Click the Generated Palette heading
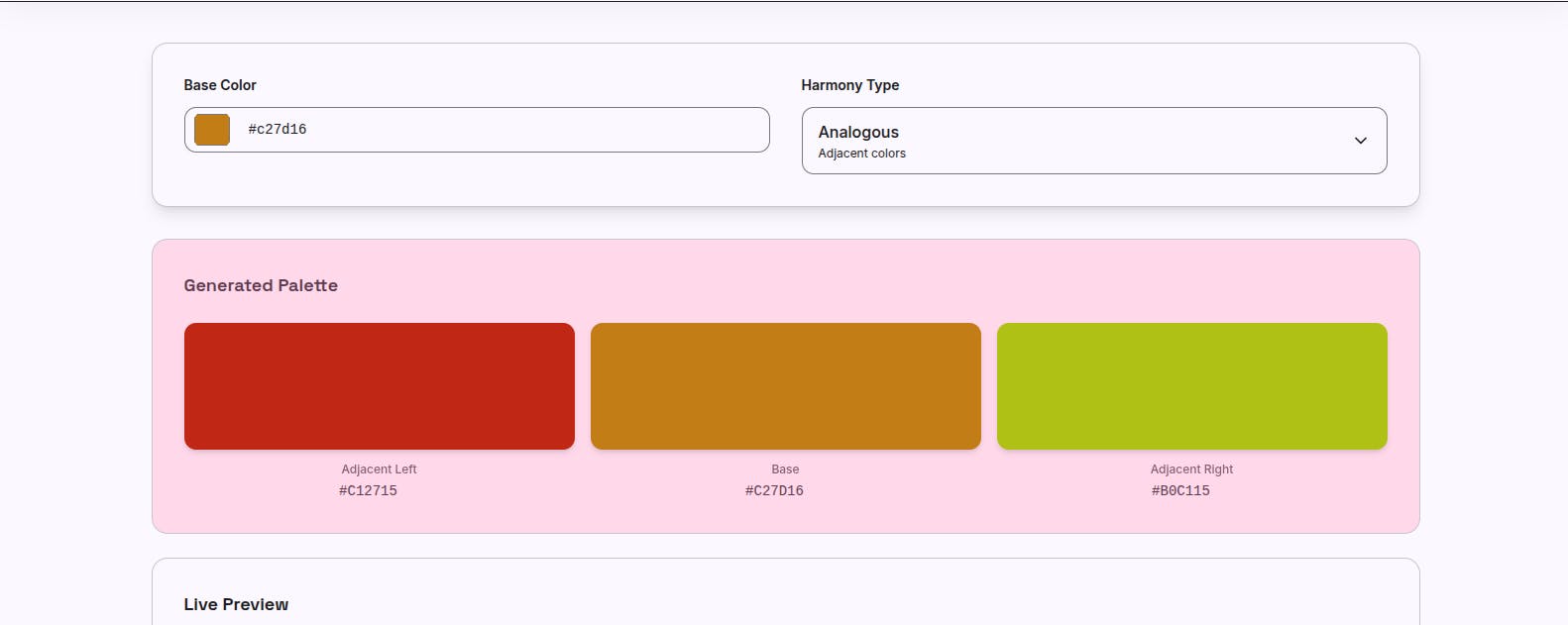Image resolution: width=1568 pixels, height=625 pixels. pos(261,285)
